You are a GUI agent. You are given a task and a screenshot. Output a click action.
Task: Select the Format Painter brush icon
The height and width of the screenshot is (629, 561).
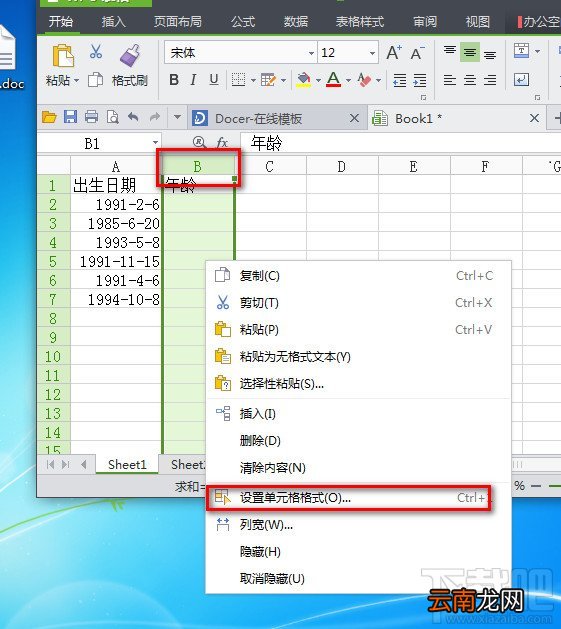[130, 55]
